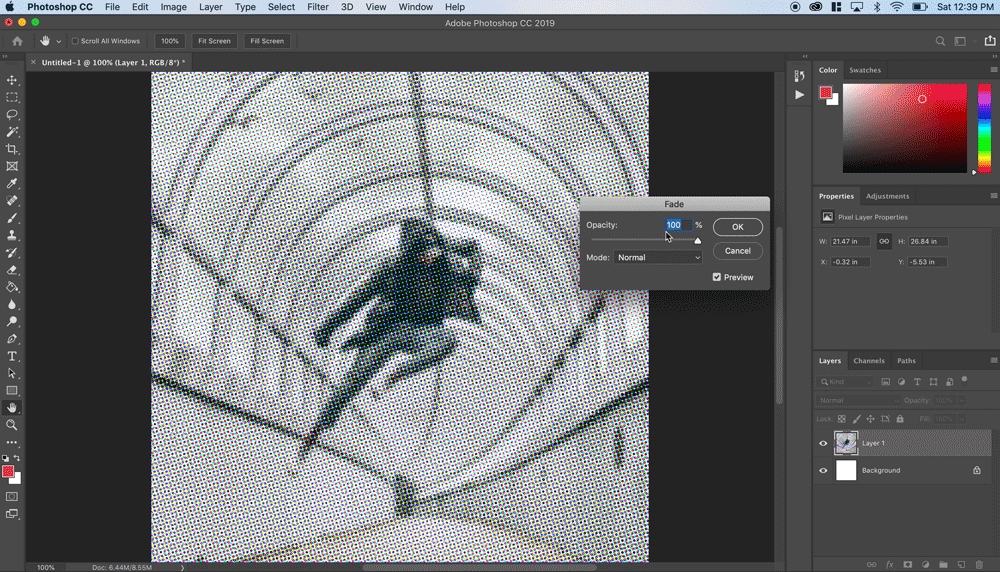
Task: Toggle the Preview checkbox in Fade dialog
Action: 717,277
